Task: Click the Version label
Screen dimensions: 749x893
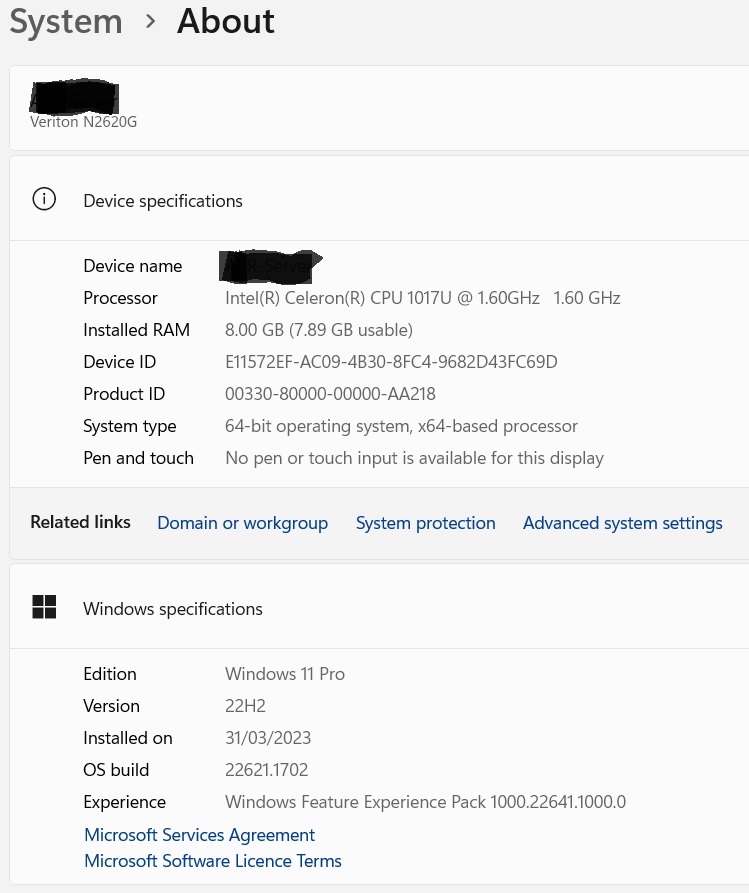Action: (x=112, y=706)
